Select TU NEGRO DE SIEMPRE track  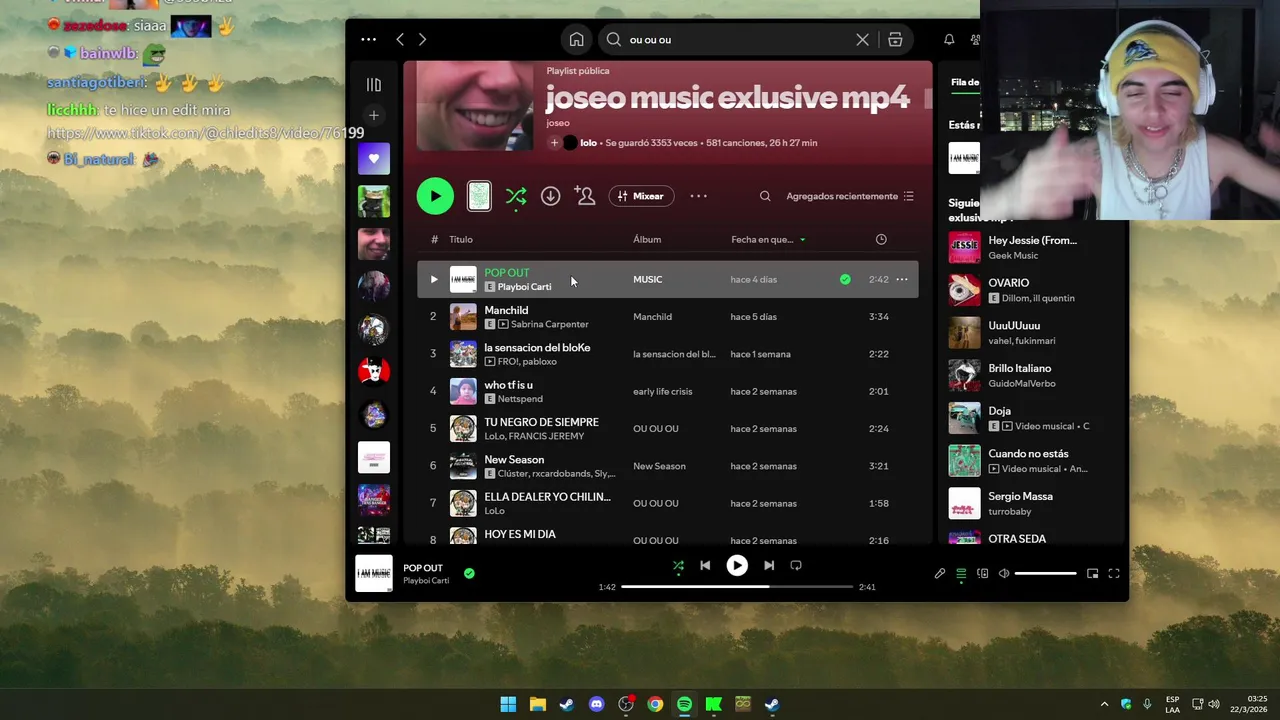pyautogui.click(x=541, y=422)
